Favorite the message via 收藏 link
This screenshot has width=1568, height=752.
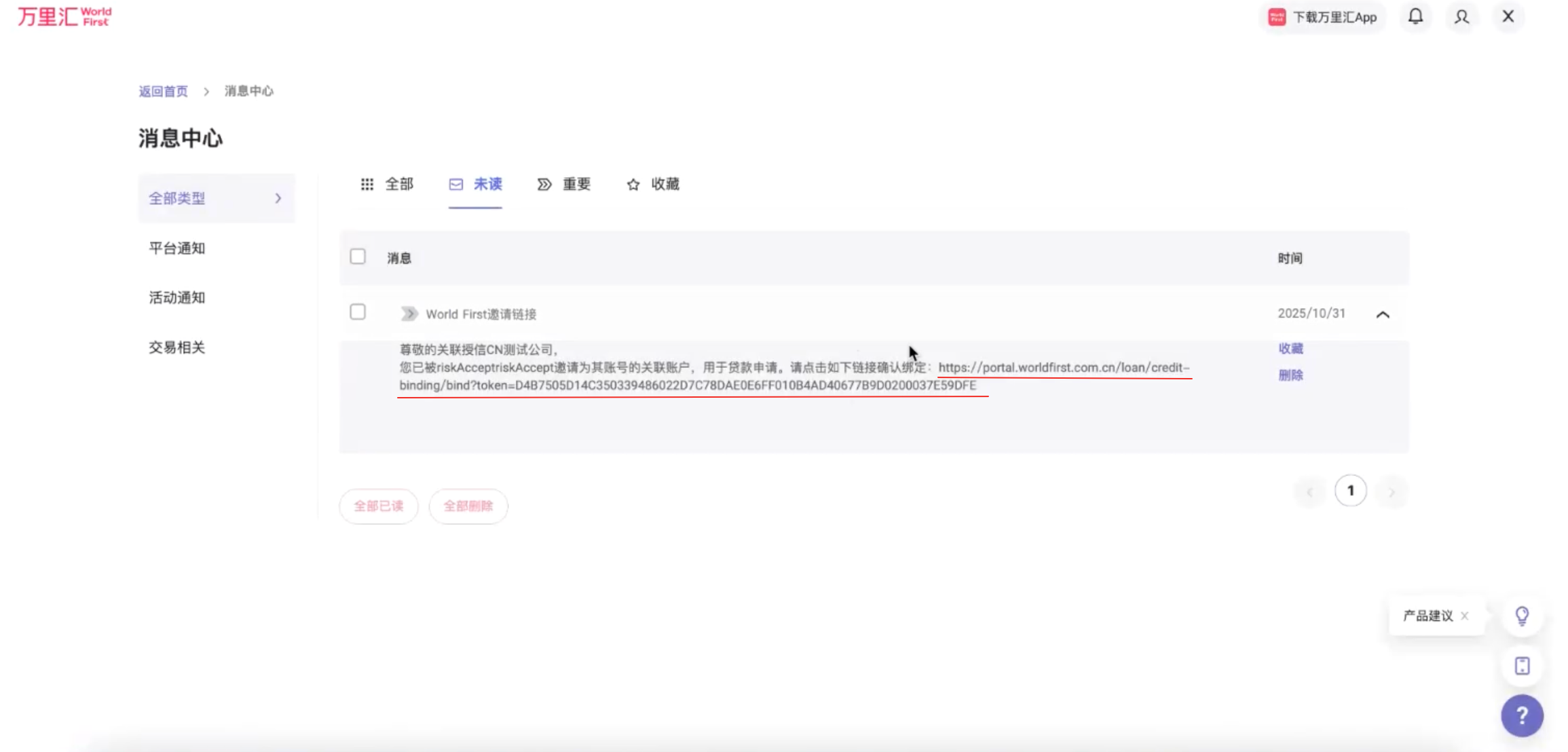(1290, 348)
